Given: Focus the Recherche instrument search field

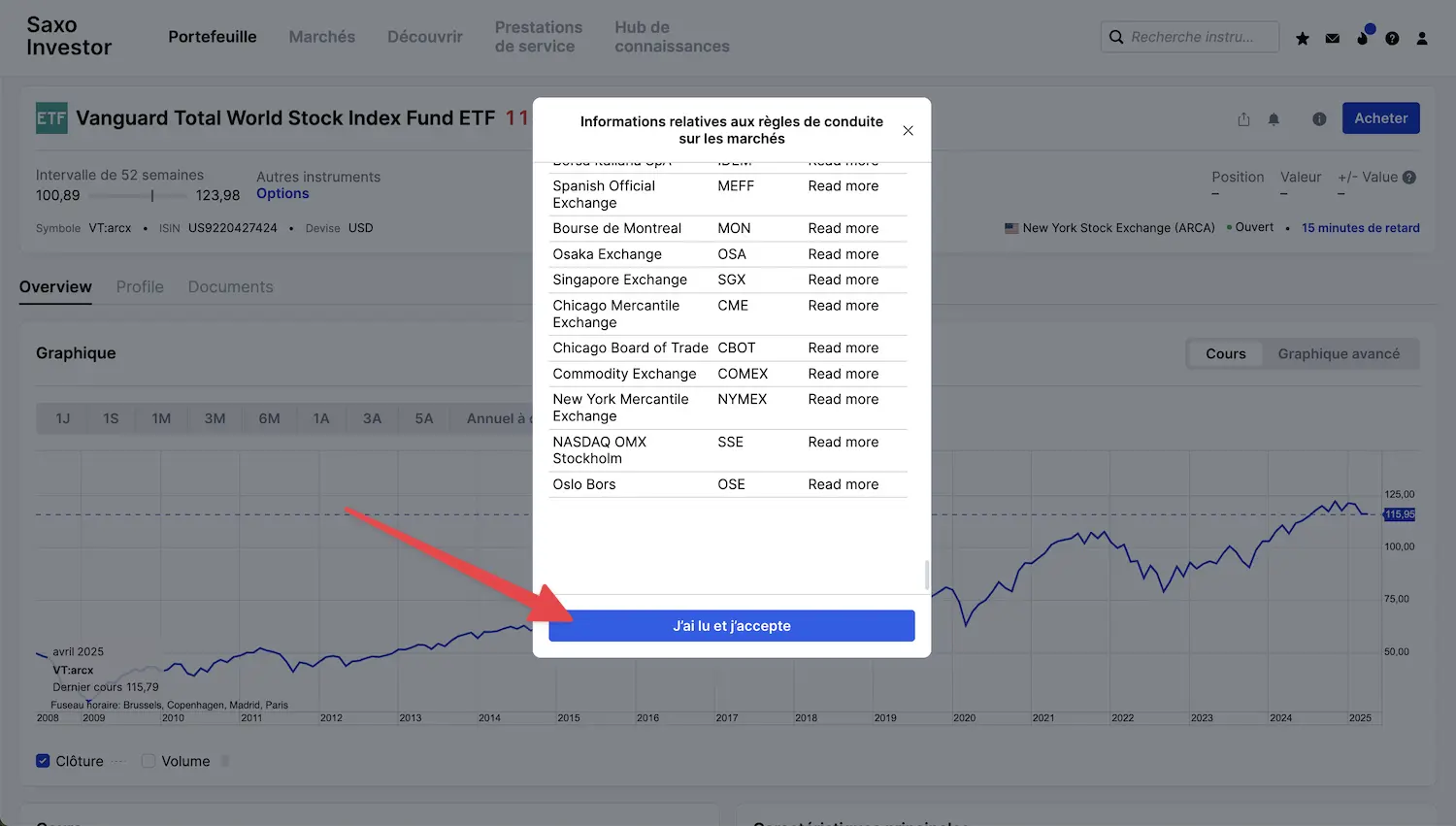Looking at the screenshot, I should pos(1191,37).
